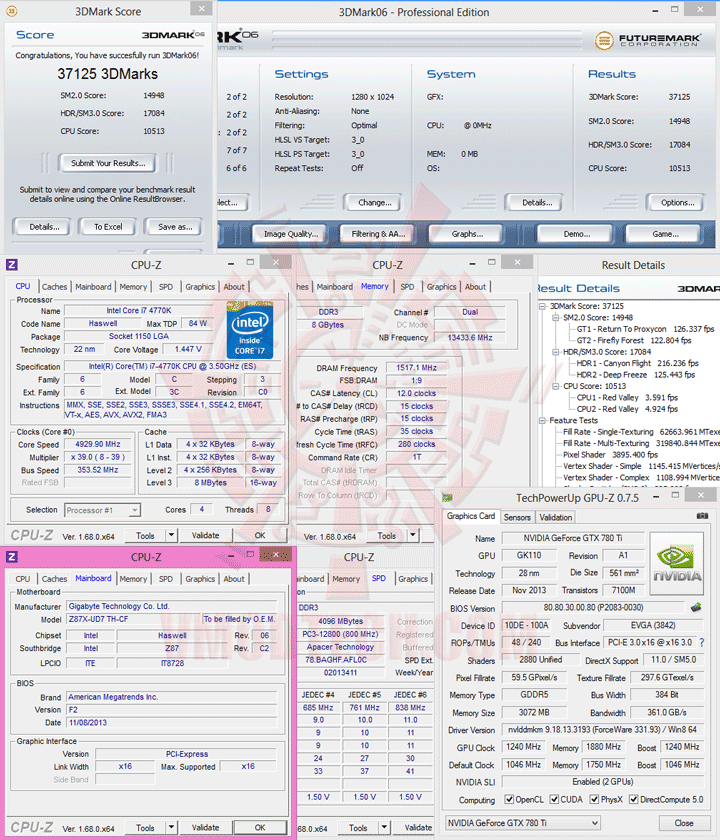
Task: Open the Tools arrow in the CPU-Z Memory window
Action: click(413, 535)
